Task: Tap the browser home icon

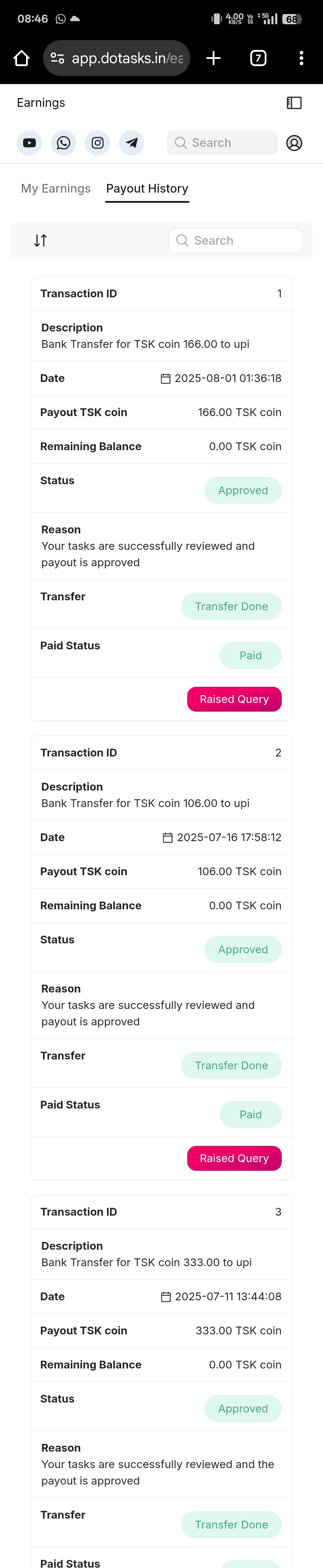Action: [21, 58]
